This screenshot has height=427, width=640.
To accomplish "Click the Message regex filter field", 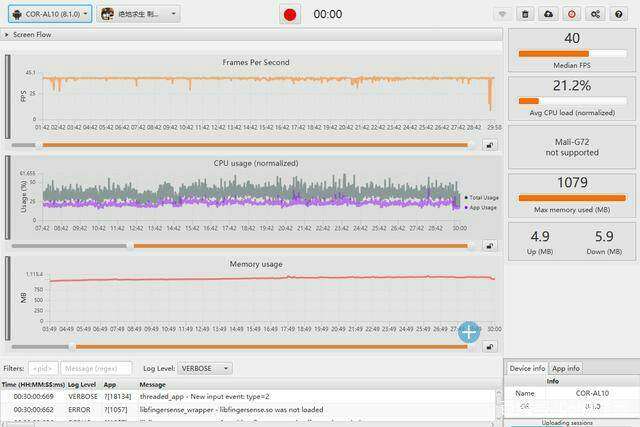I will [96, 369].
